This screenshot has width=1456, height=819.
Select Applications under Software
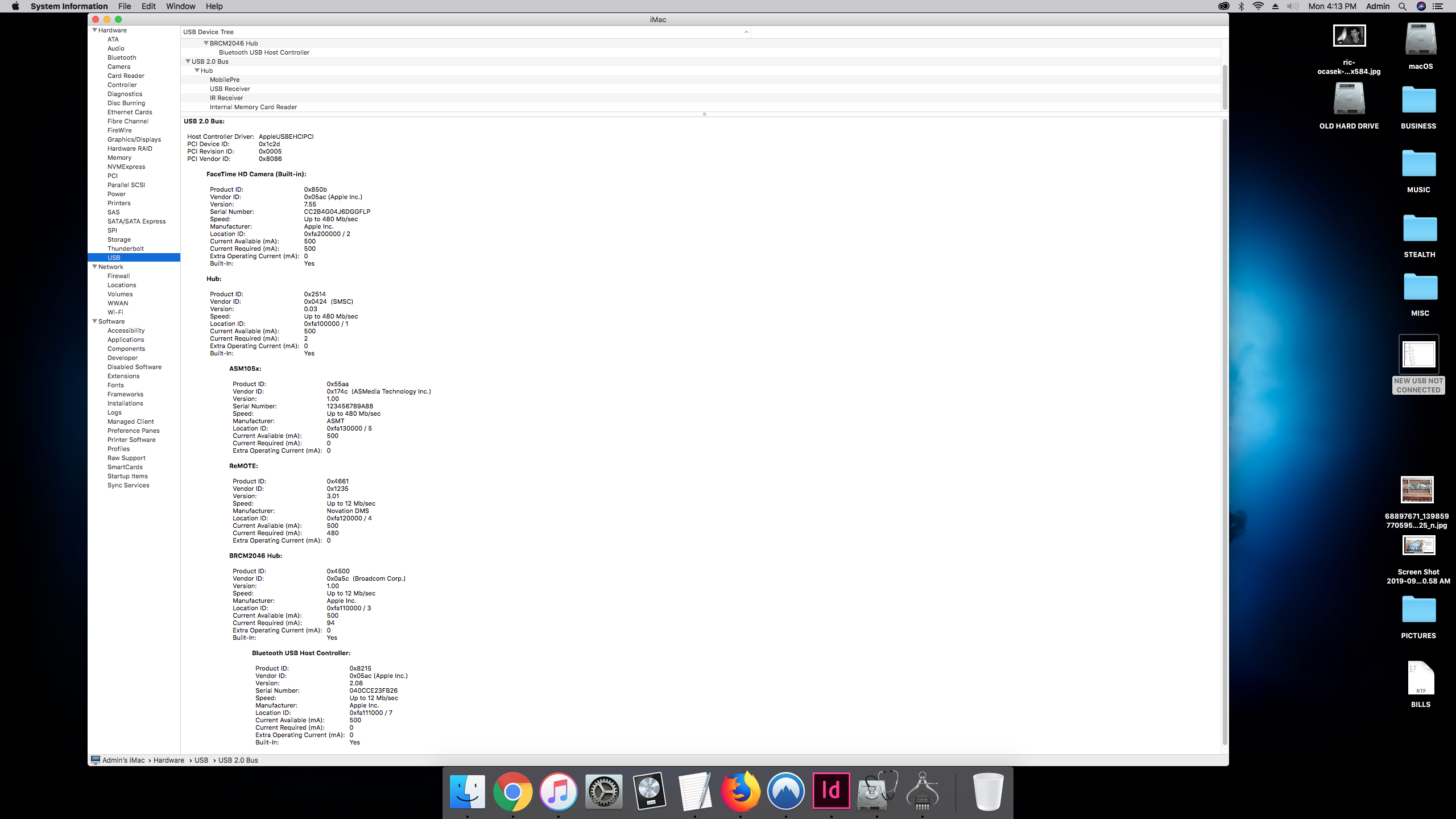click(126, 340)
